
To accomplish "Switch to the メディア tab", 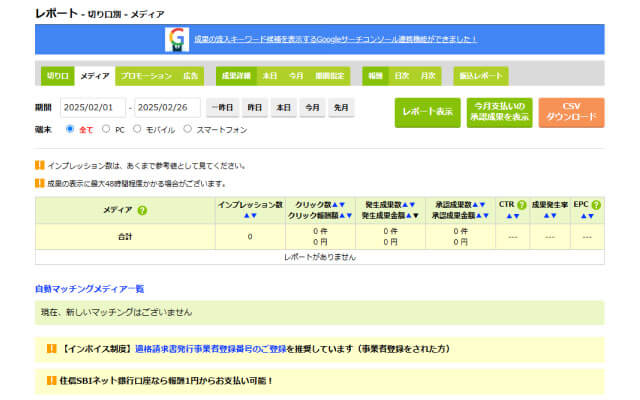I will 95,76.
